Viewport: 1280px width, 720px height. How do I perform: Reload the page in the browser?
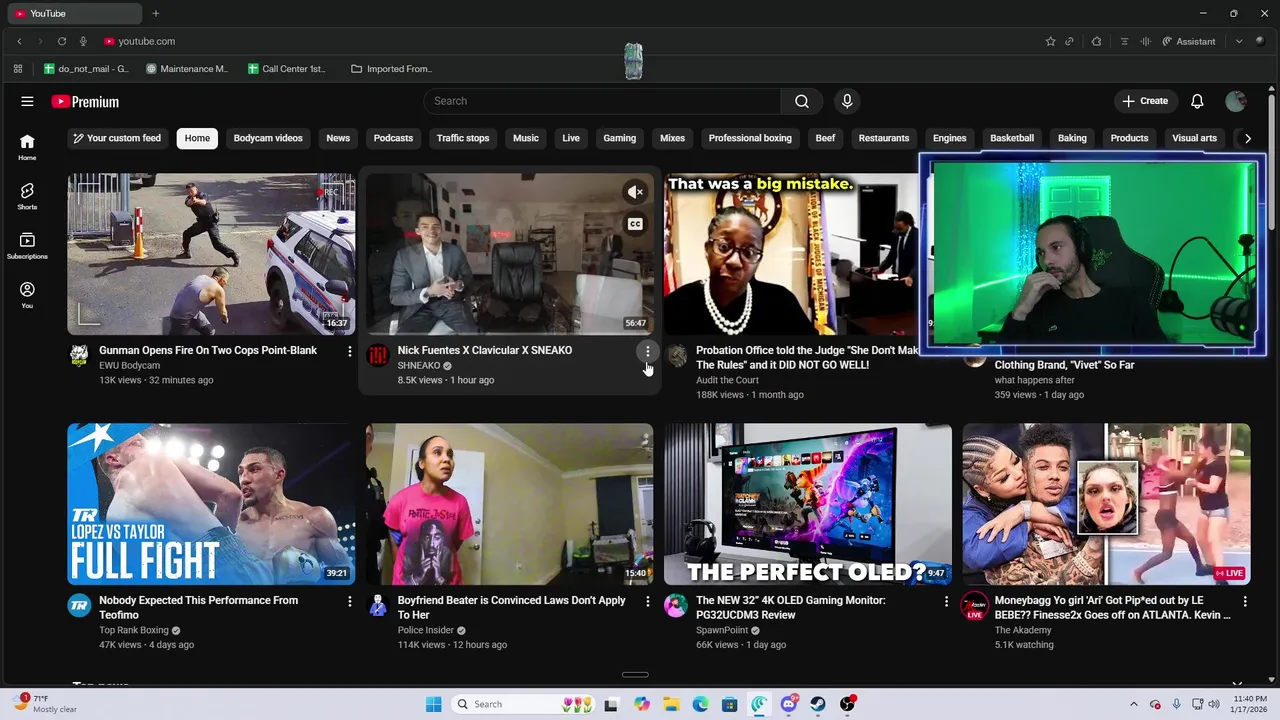coord(62,41)
